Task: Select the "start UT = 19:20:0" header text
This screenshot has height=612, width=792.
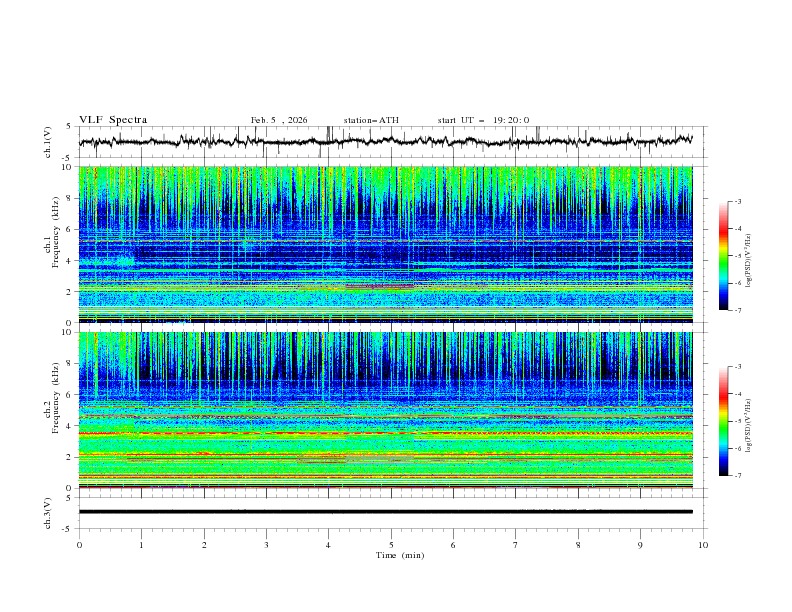Action: point(483,120)
